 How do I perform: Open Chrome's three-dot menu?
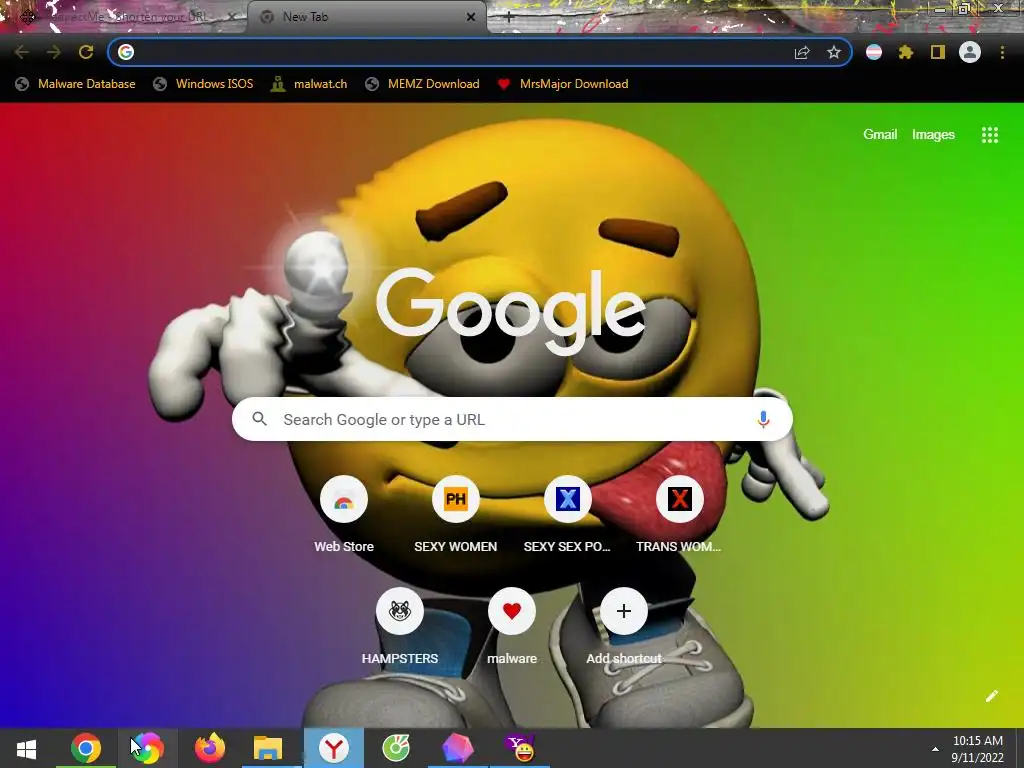pyautogui.click(x=1002, y=52)
